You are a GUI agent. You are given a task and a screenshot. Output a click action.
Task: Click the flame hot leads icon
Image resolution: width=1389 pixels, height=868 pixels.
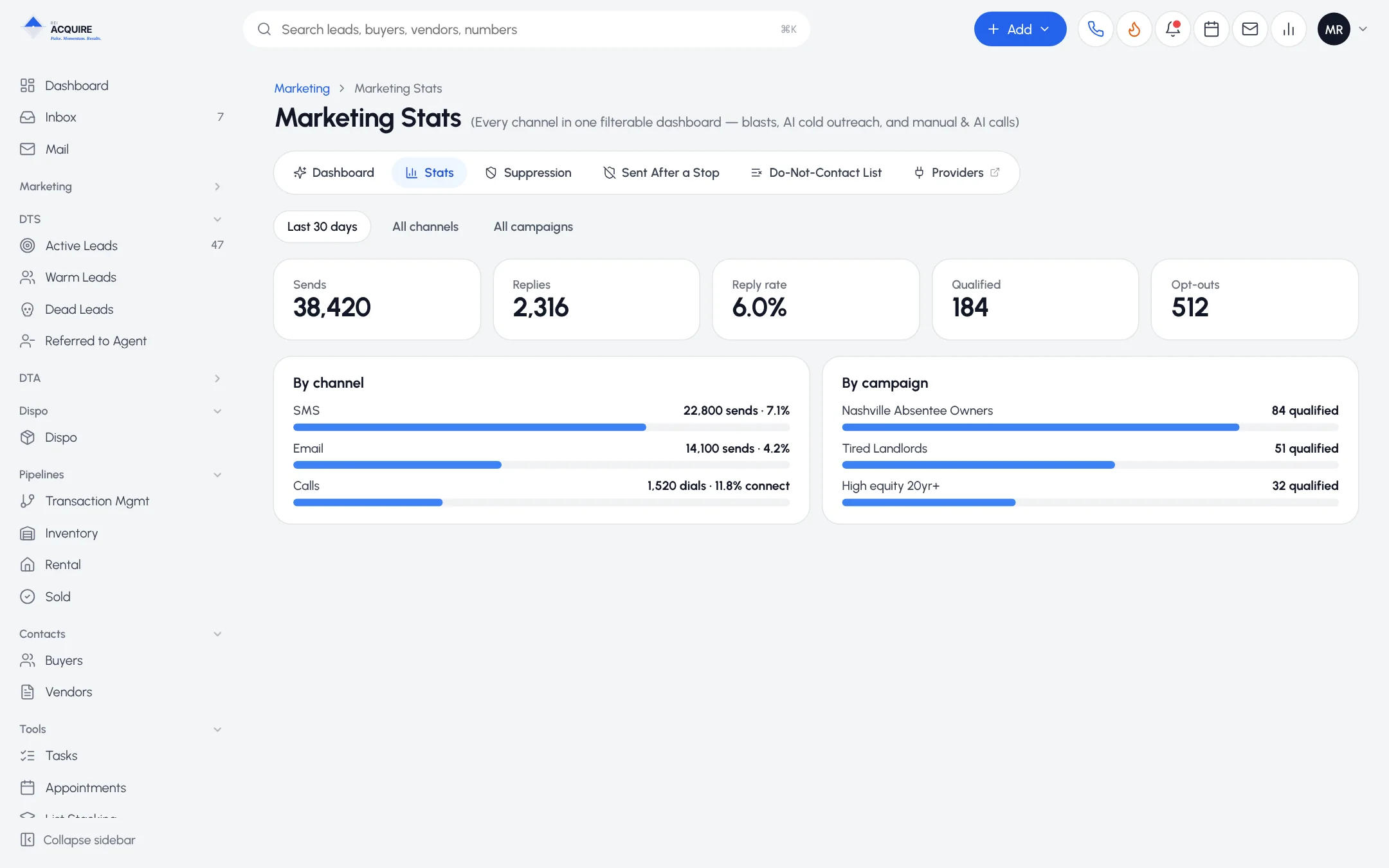tap(1134, 29)
